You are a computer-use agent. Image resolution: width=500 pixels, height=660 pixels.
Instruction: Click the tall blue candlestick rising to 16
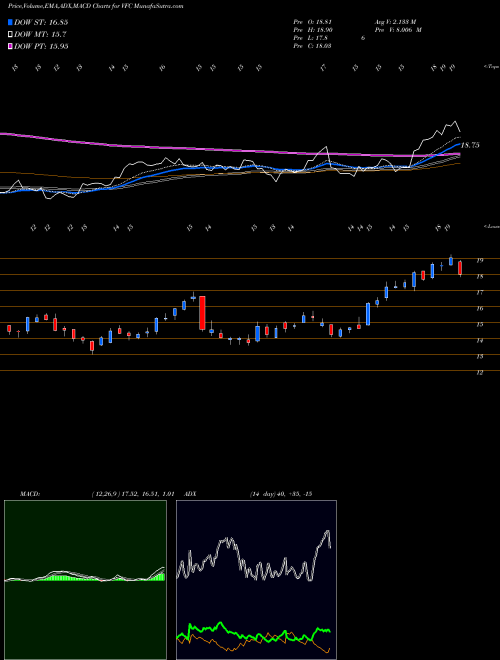click(x=368, y=314)
